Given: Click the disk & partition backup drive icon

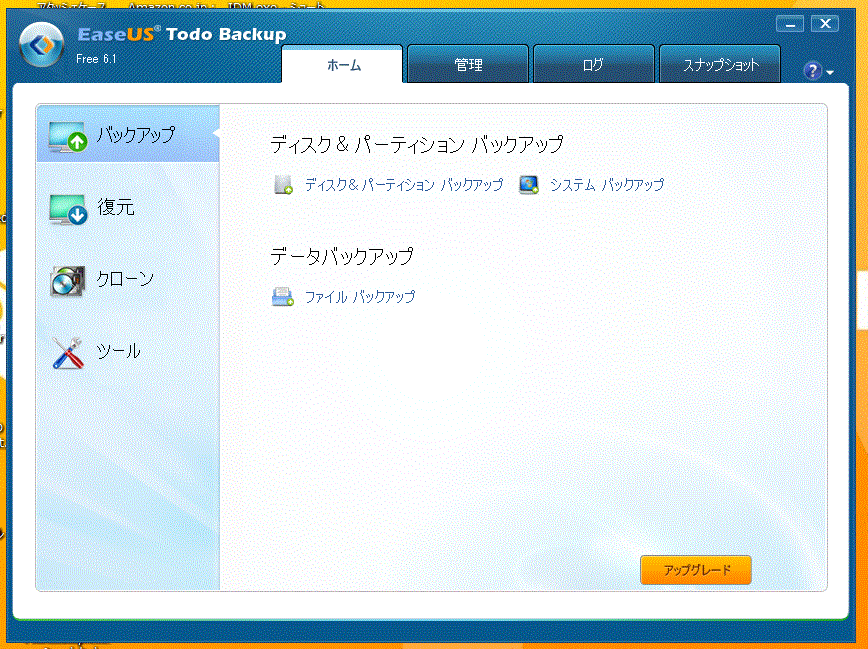Looking at the screenshot, I should click(x=283, y=185).
